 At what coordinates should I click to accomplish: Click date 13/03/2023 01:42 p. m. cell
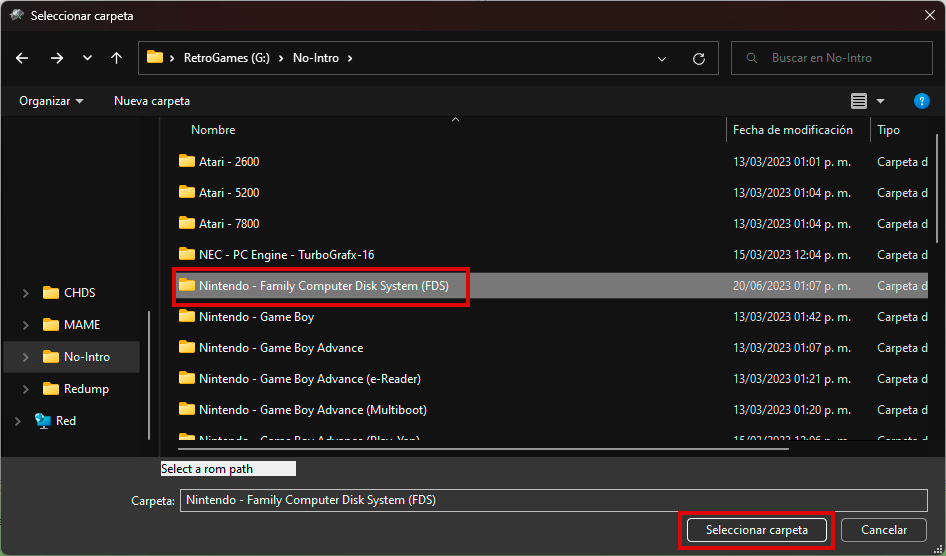click(x=792, y=317)
